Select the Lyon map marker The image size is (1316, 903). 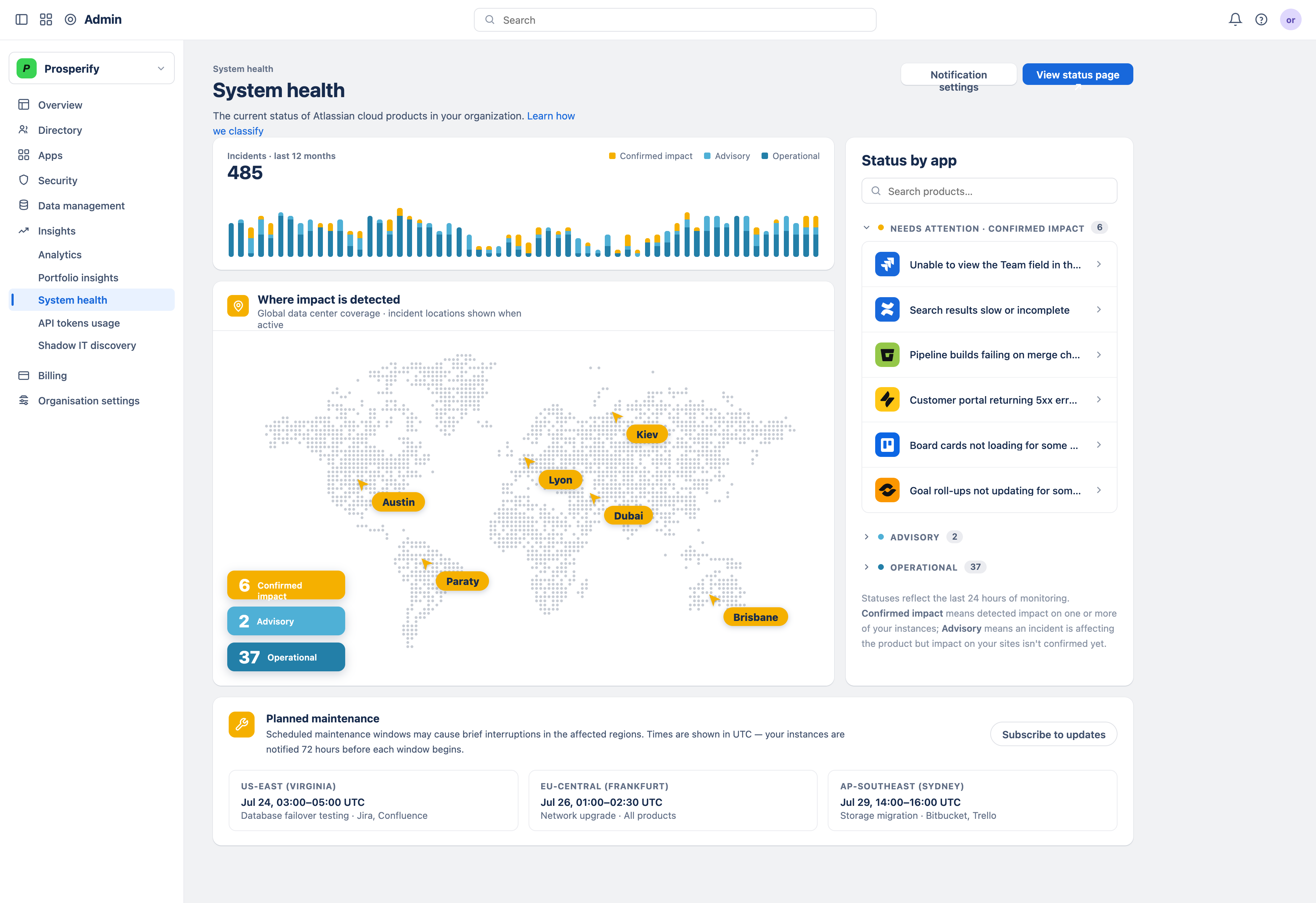pos(560,480)
